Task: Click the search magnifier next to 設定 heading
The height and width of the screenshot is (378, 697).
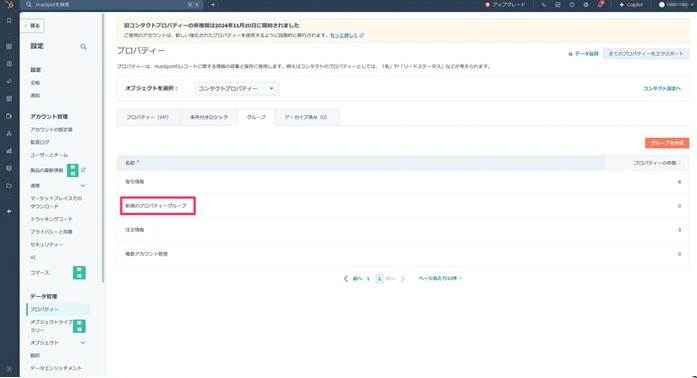Action: [83, 47]
